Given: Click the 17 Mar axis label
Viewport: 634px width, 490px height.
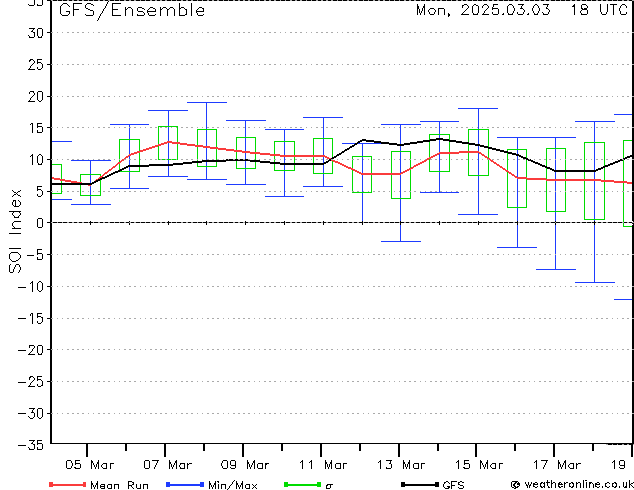Looking at the screenshot, I should point(557,465).
